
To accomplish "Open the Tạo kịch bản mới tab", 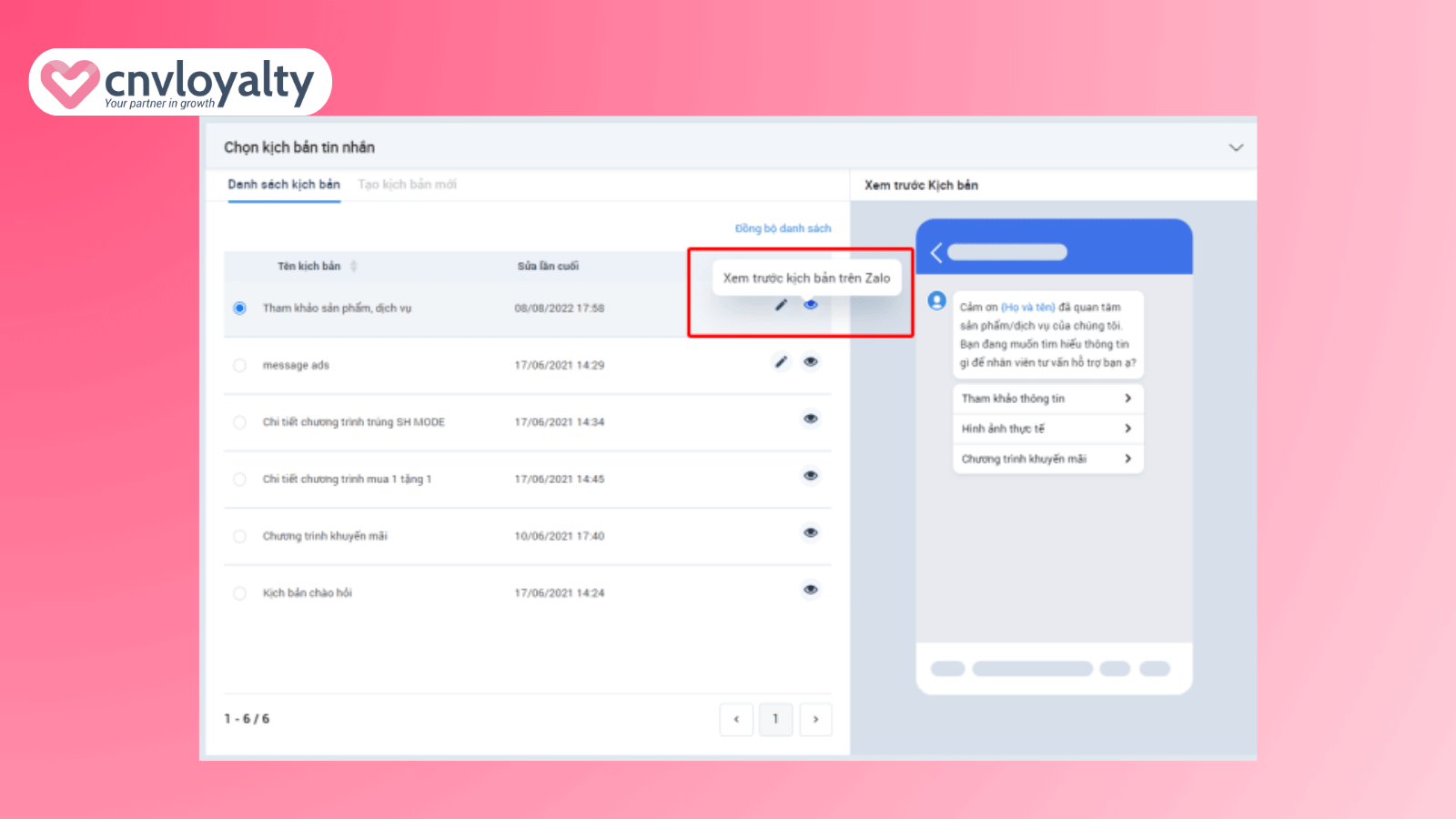I will [407, 185].
